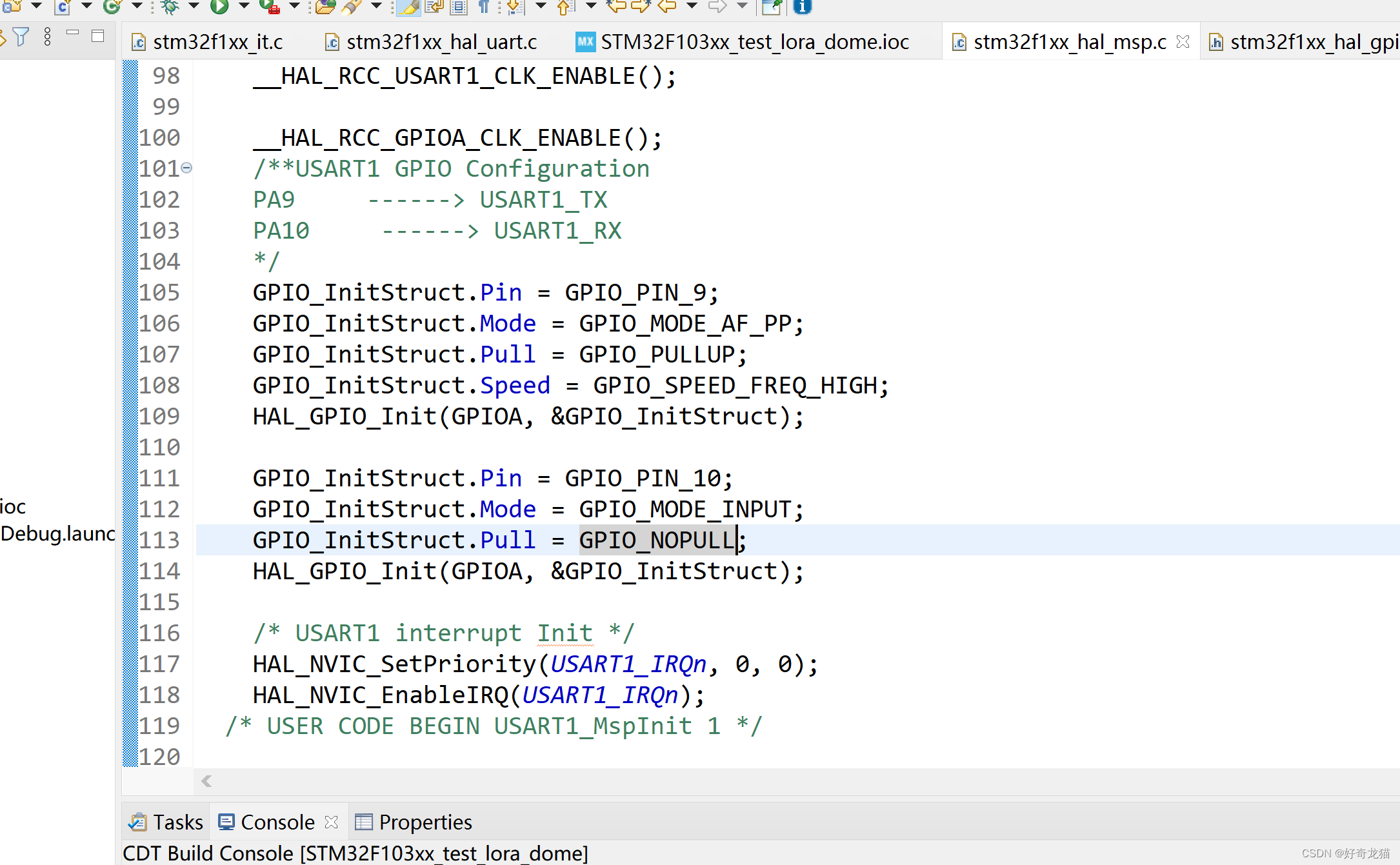The width and height of the screenshot is (1400, 865).
Task: Click the open element folder icon
Action: tap(326, 6)
